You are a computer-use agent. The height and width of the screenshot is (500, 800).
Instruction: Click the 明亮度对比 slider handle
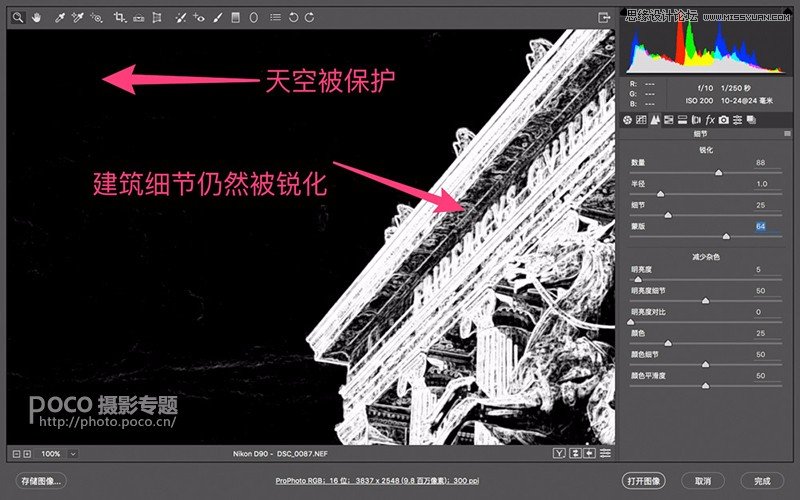[631, 322]
